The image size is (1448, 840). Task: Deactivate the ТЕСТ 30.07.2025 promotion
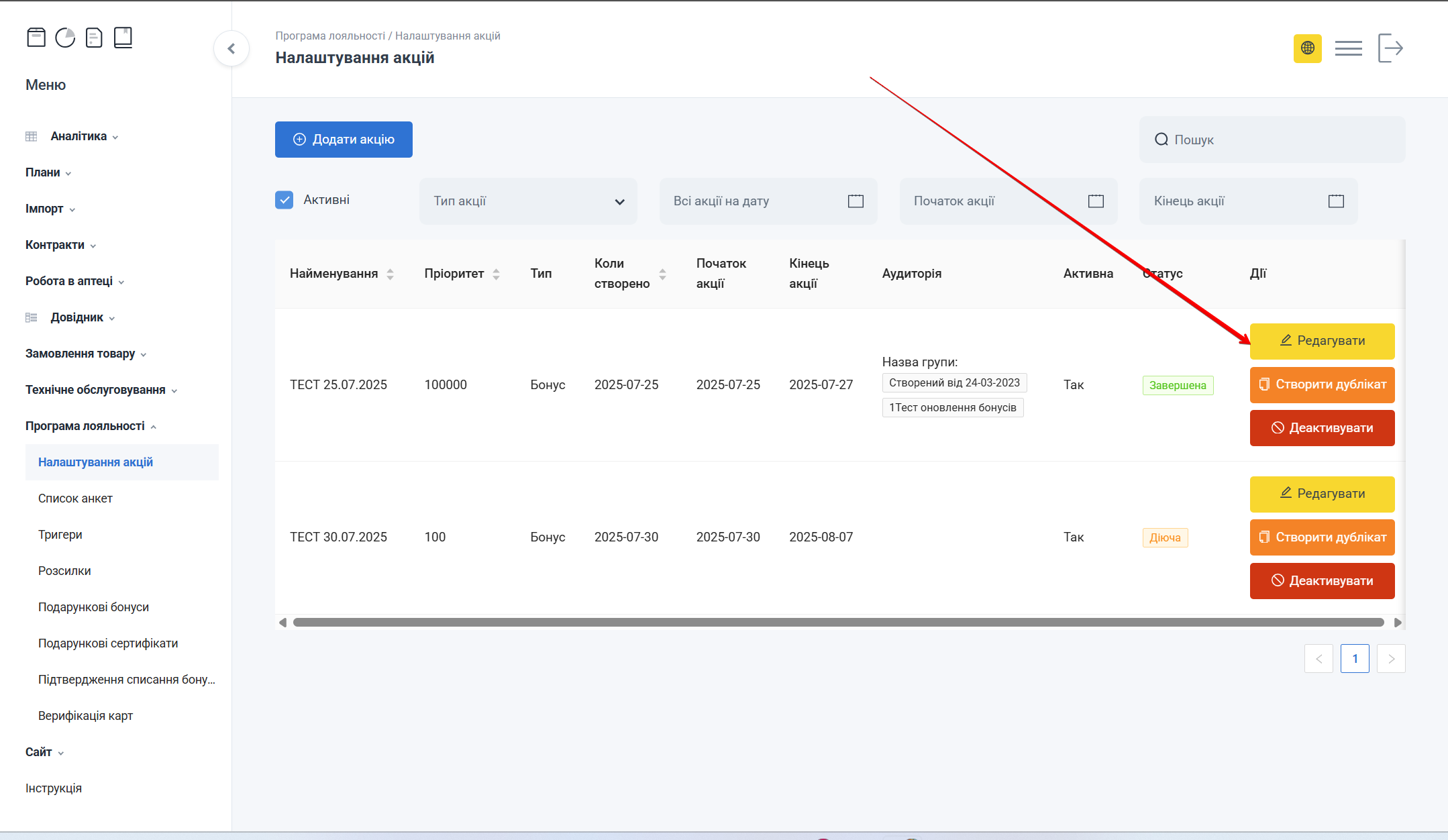[1322, 581]
